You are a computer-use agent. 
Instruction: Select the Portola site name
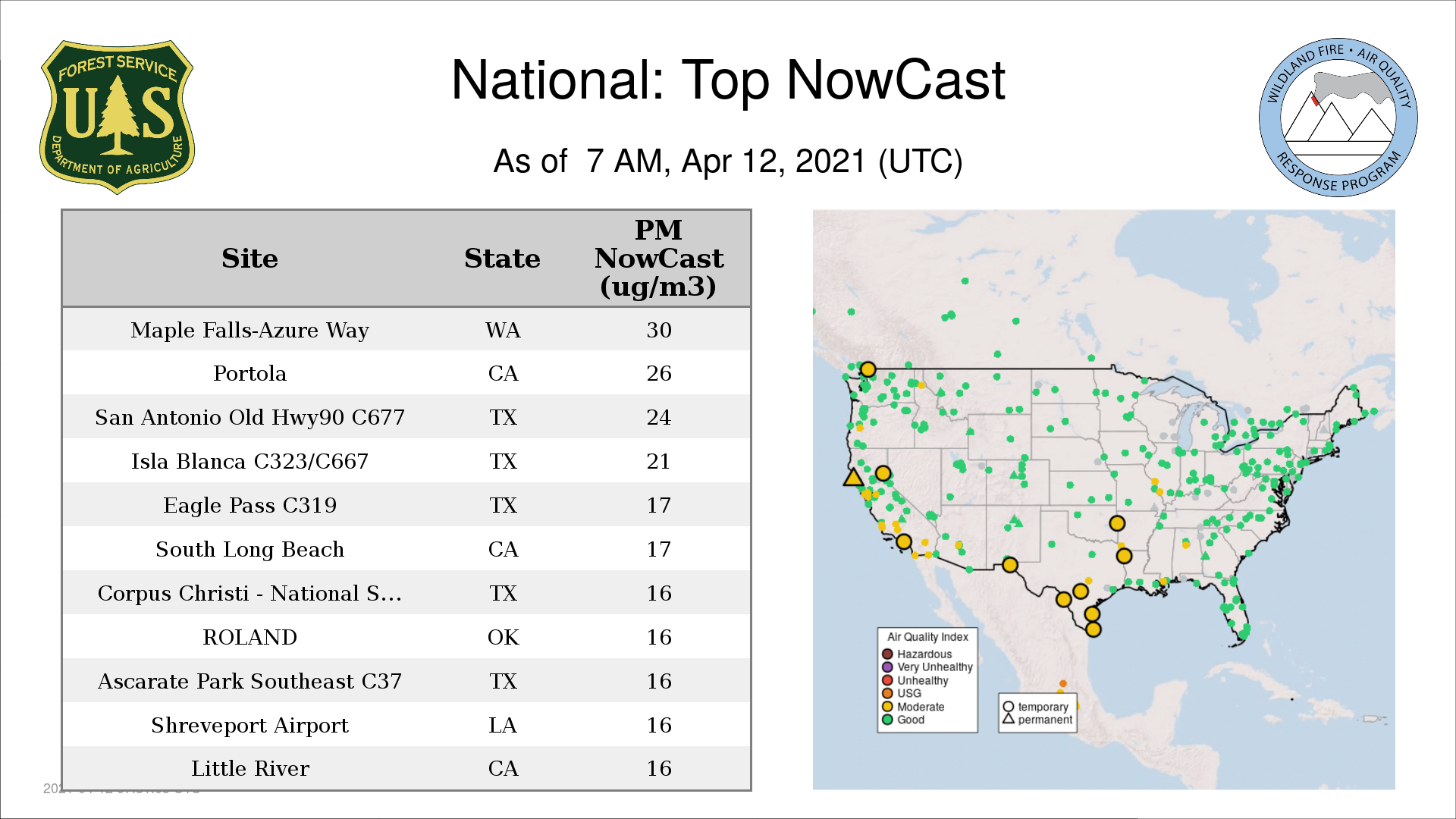click(249, 373)
